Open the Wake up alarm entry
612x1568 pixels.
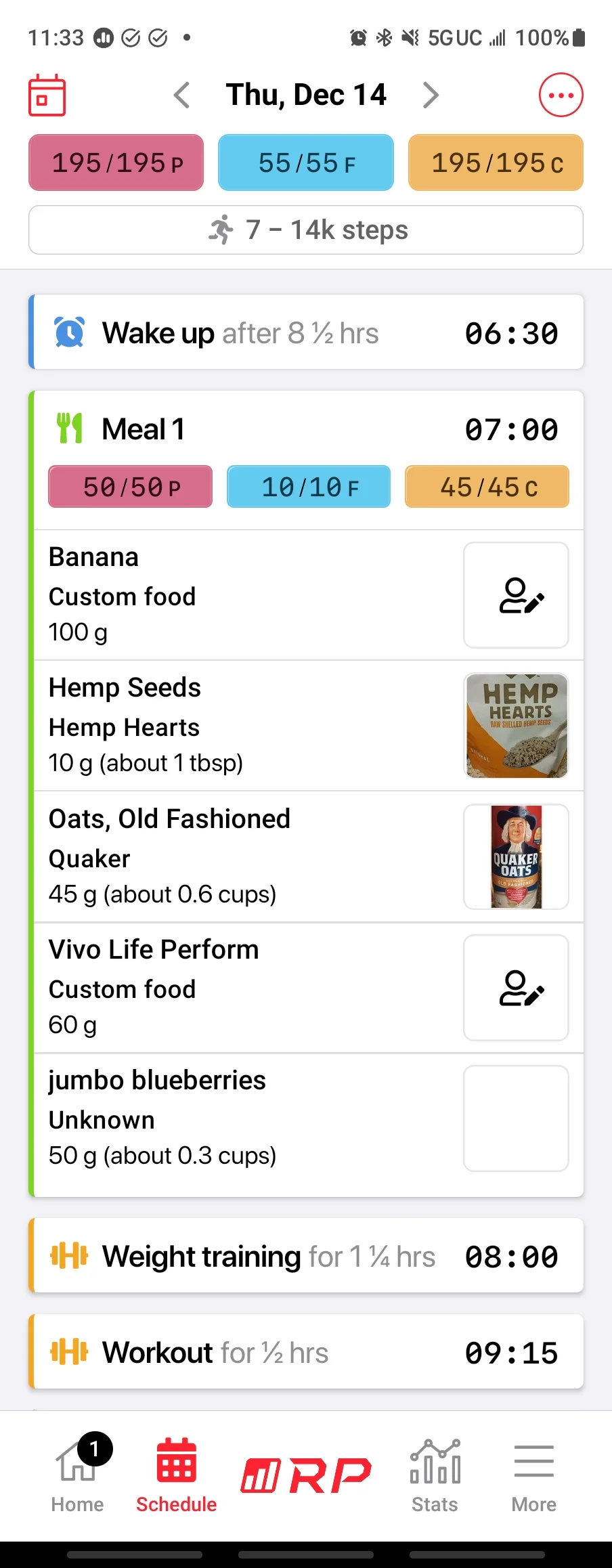[x=306, y=332]
